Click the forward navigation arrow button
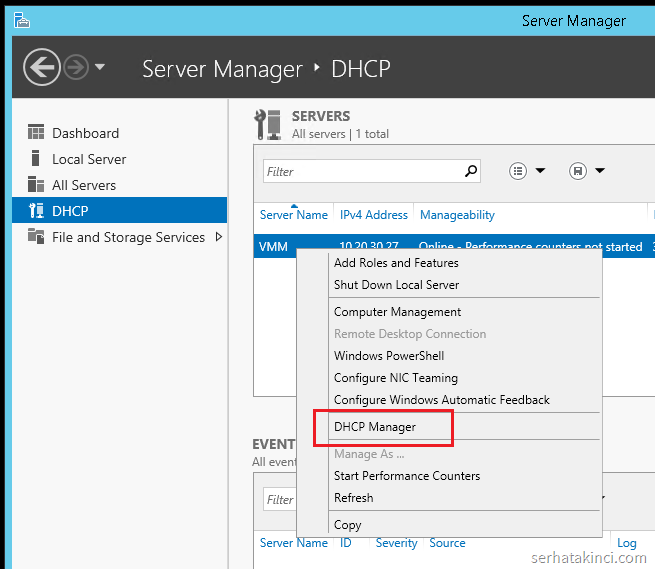The width and height of the screenshot is (655, 569). (x=76, y=67)
